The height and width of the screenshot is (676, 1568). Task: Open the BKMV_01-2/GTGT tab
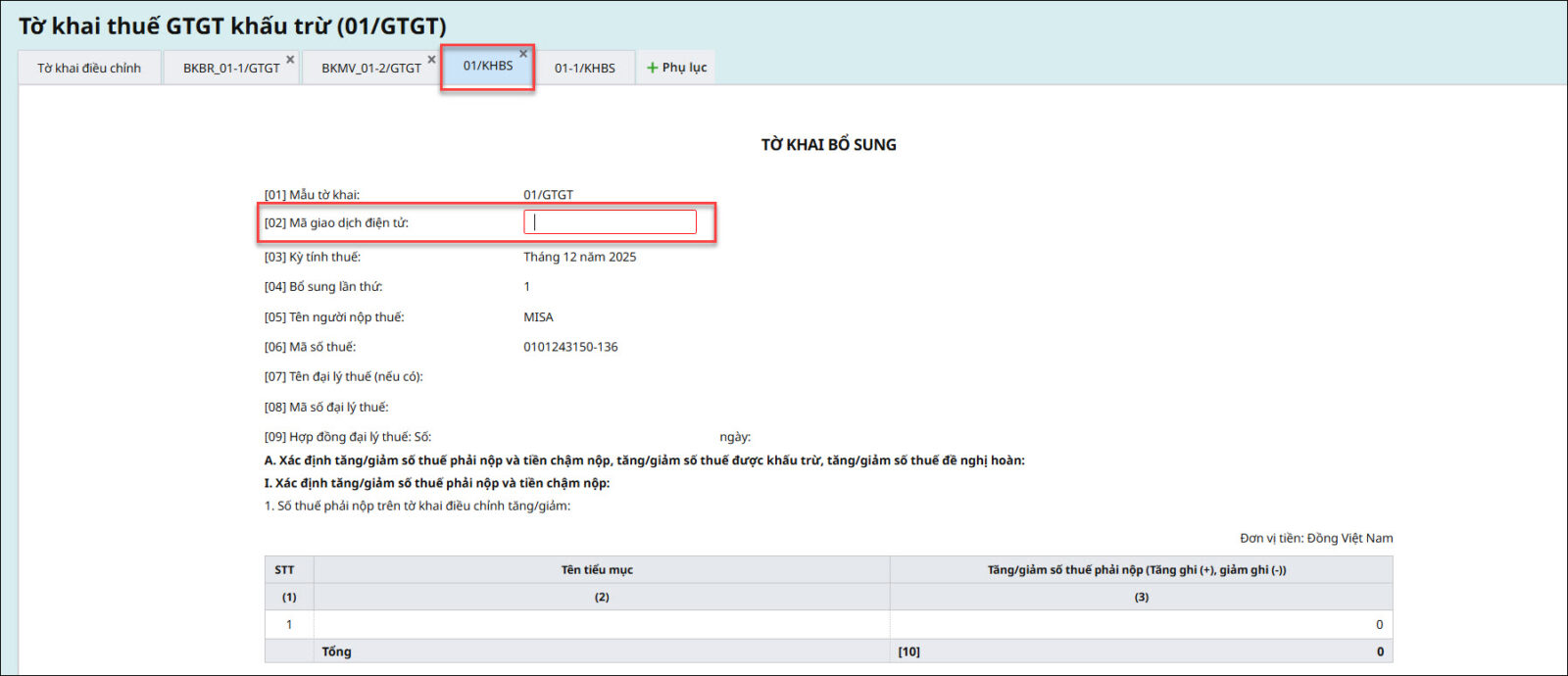(370, 68)
